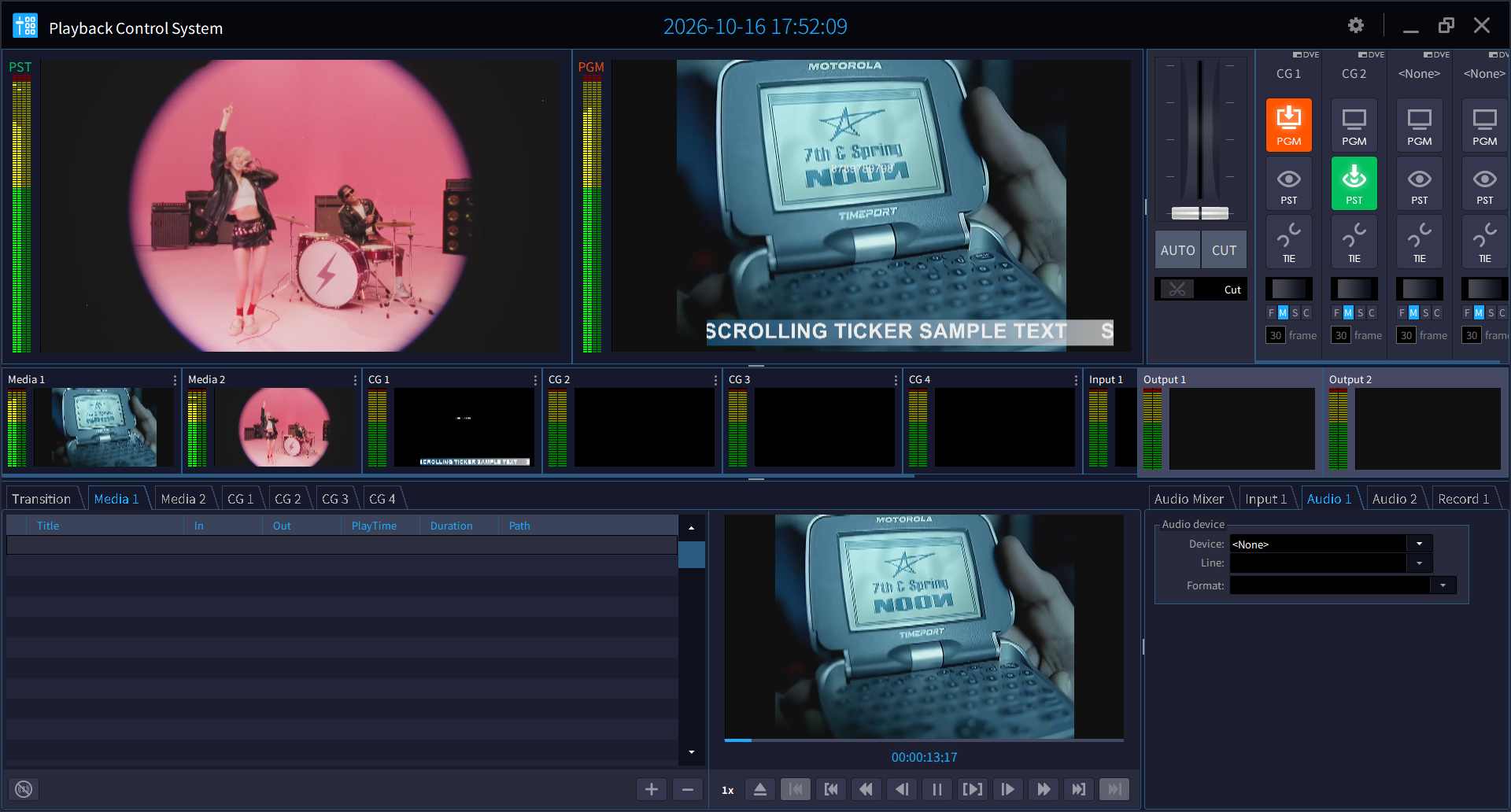
Task: Toggle the CG 1 PST preview key
Action: coord(1288,183)
